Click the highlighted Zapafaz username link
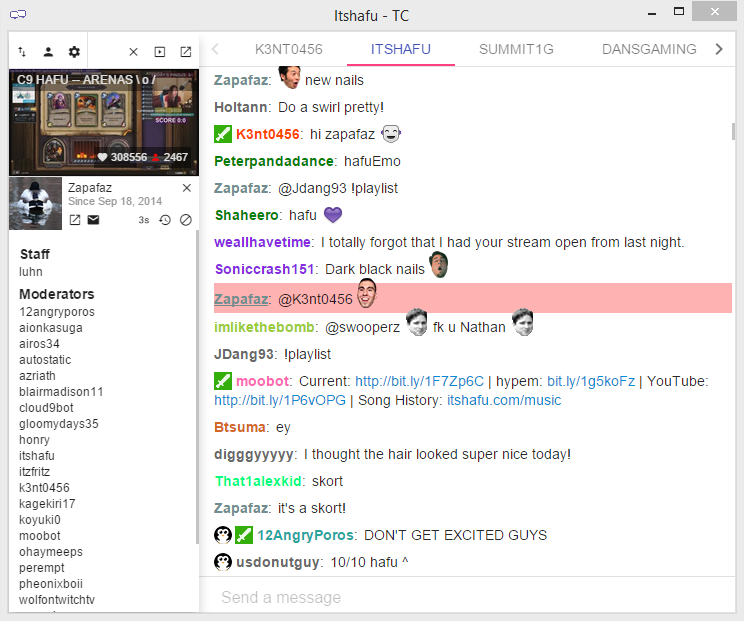Image resolution: width=744 pixels, height=621 pixels. pos(241,299)
